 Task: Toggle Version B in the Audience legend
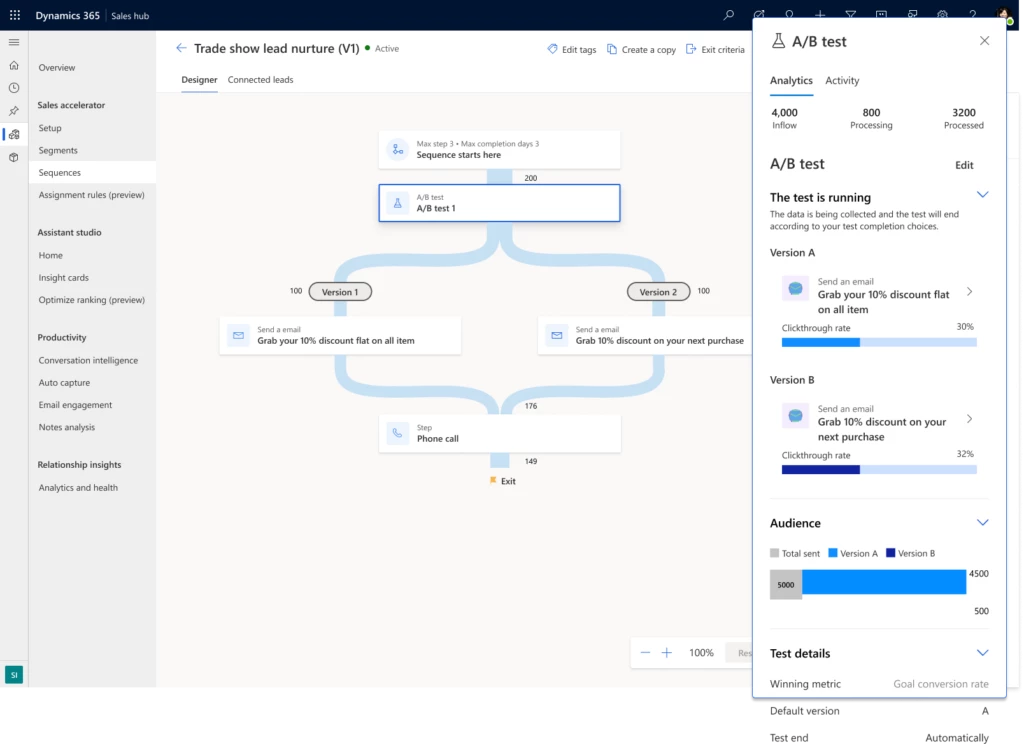[x=911, y=553]
